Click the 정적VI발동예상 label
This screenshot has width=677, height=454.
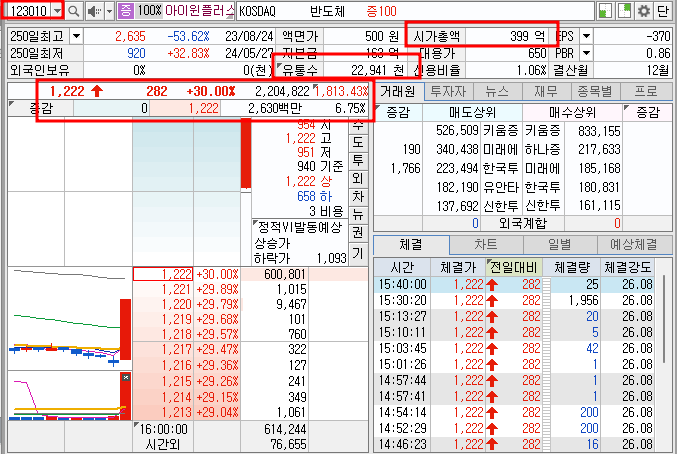[300, 227]
